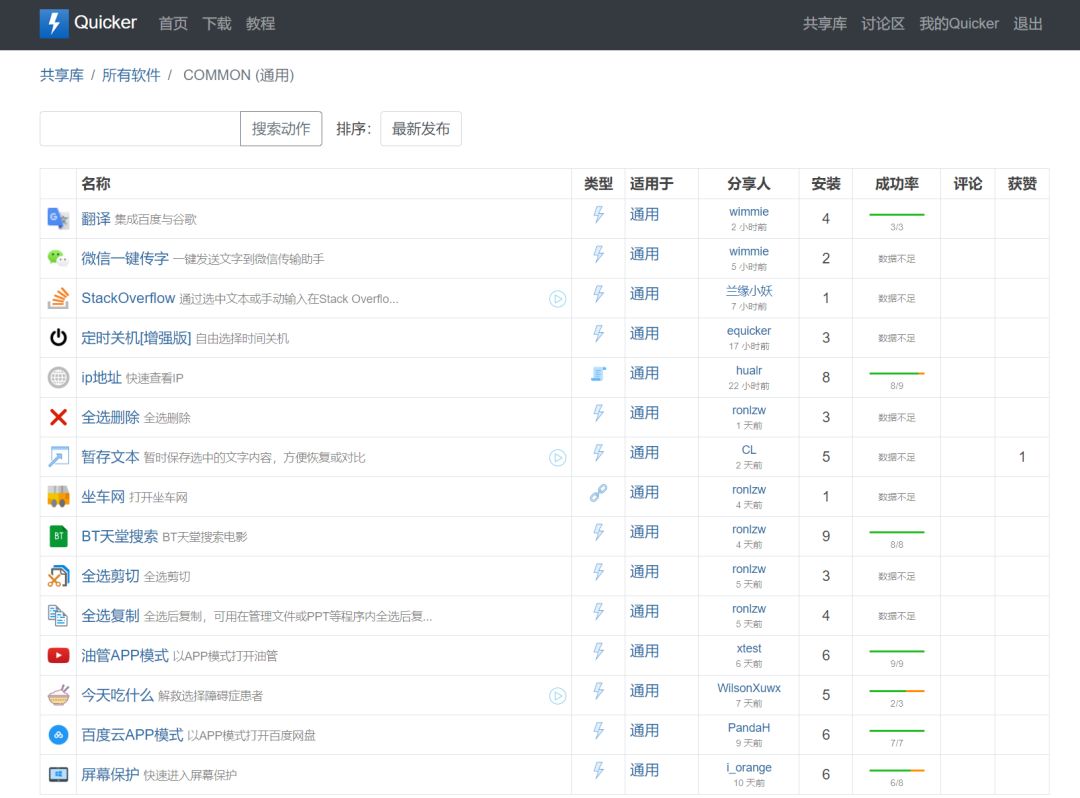1080x798 pixels.
Task: Play the video preview for 今天吃什么
Action: 557,696
